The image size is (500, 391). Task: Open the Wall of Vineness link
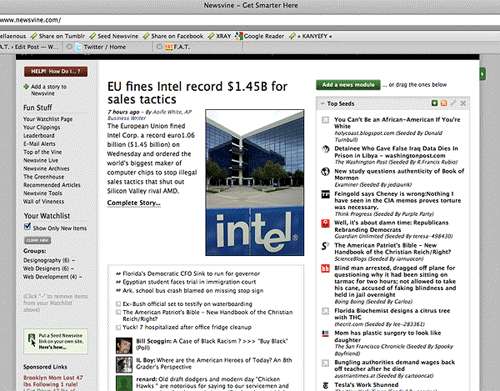point(44,202)
